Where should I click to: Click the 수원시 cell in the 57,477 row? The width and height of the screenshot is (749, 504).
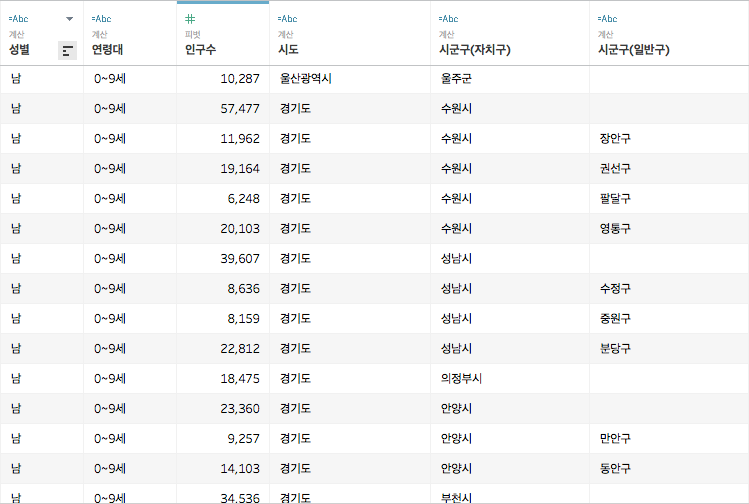point(456,108)
